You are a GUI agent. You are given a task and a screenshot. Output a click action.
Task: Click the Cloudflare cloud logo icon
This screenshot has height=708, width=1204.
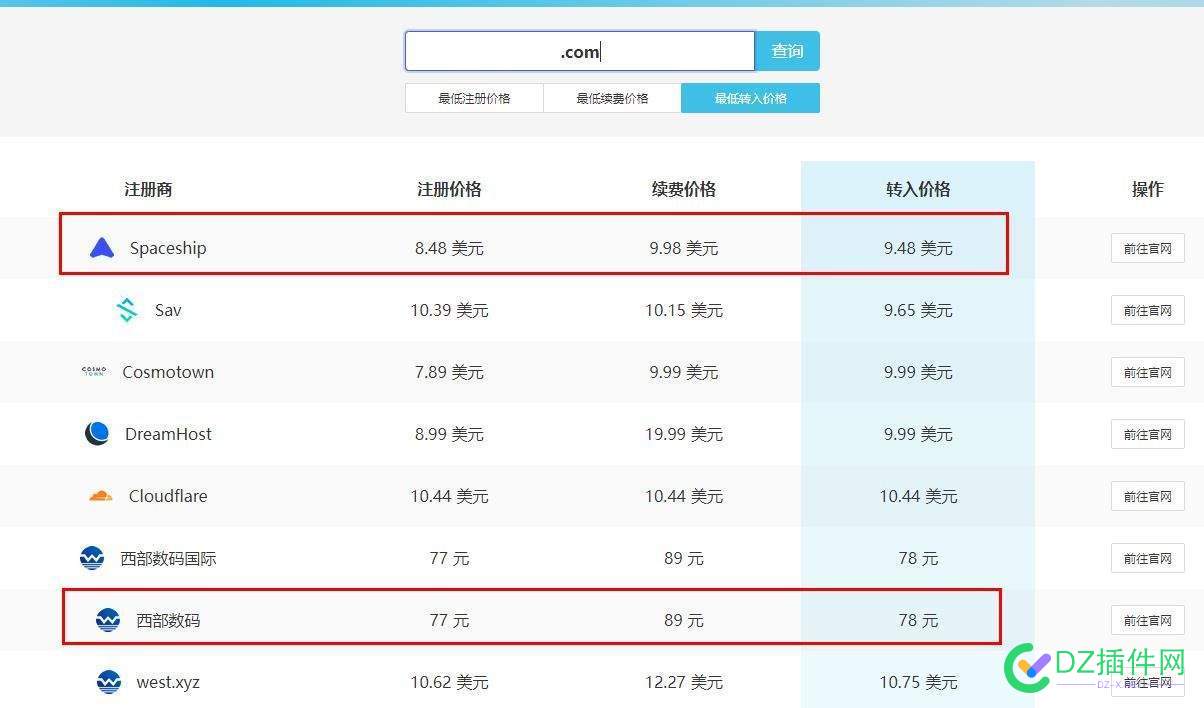100,495
